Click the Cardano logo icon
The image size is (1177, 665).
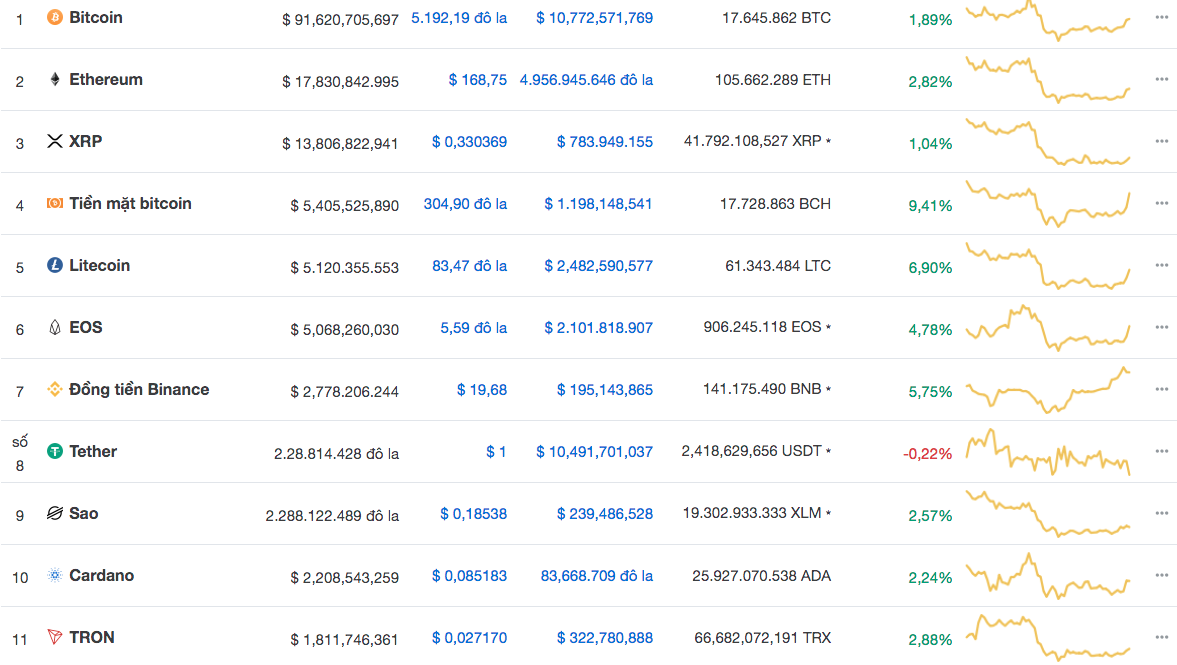(55, 575)
